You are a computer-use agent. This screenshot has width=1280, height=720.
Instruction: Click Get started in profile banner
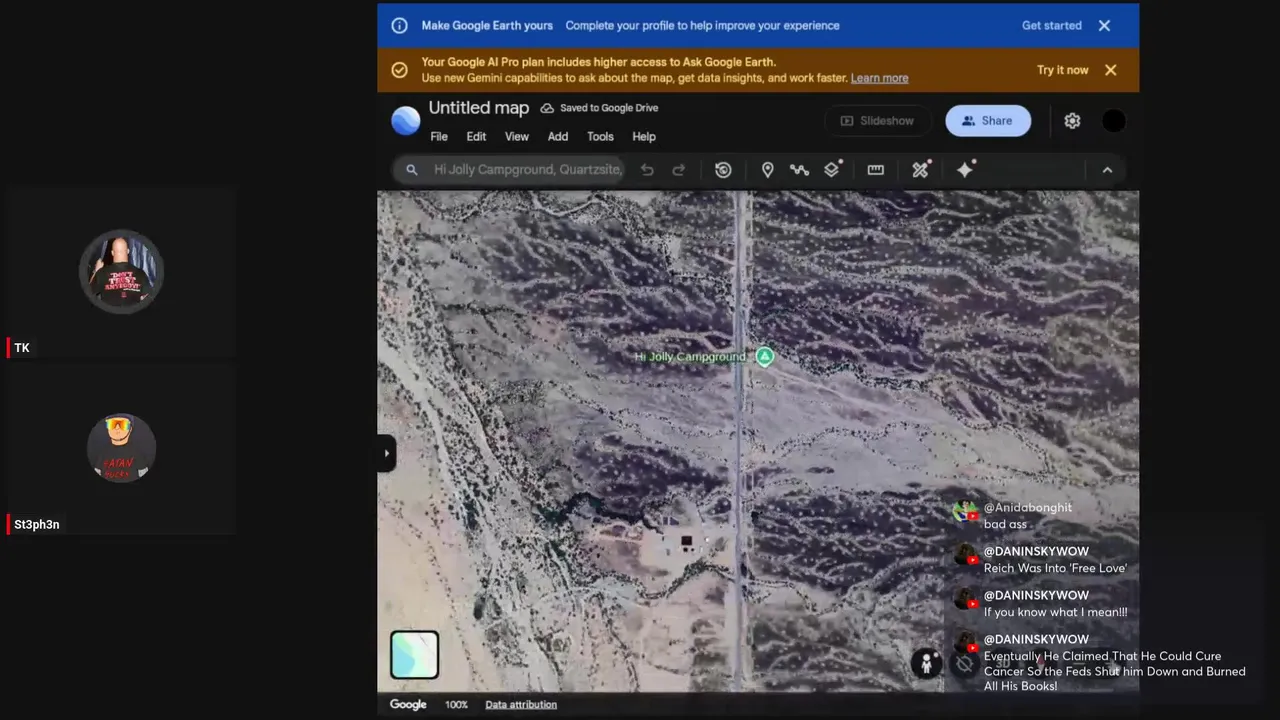point(1052,26)
